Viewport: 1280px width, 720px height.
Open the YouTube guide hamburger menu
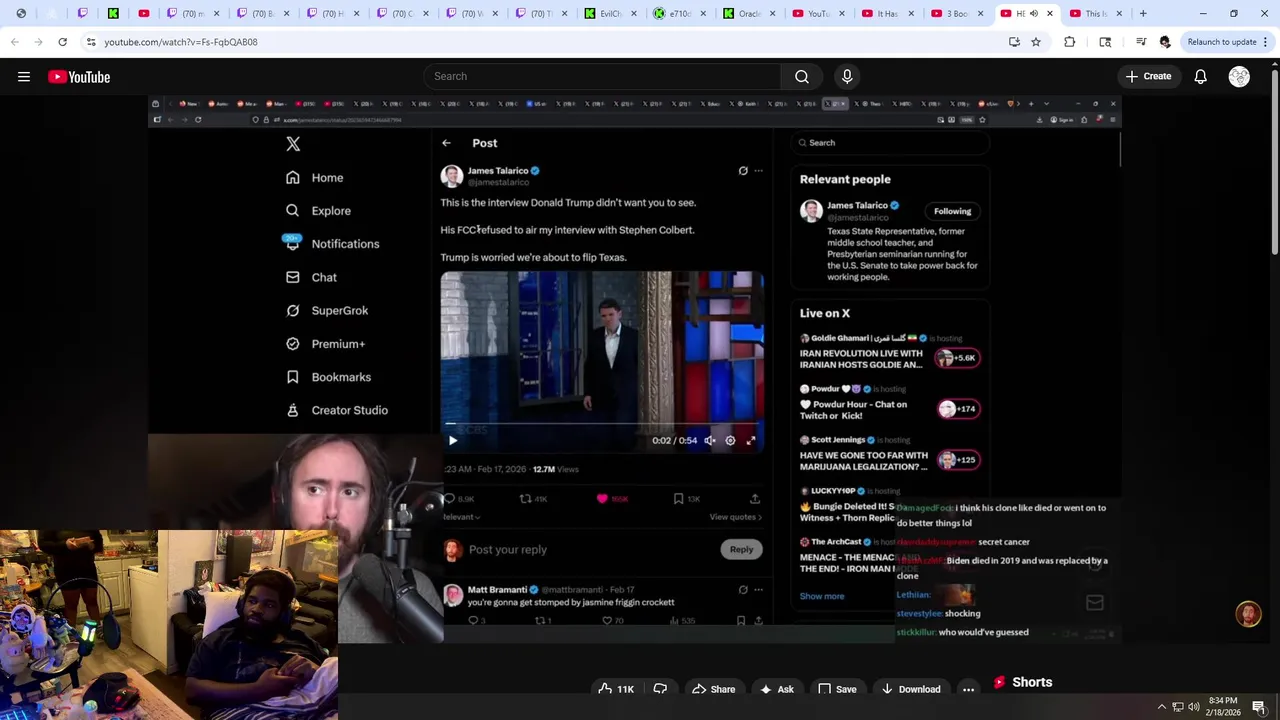coord(24,77)
